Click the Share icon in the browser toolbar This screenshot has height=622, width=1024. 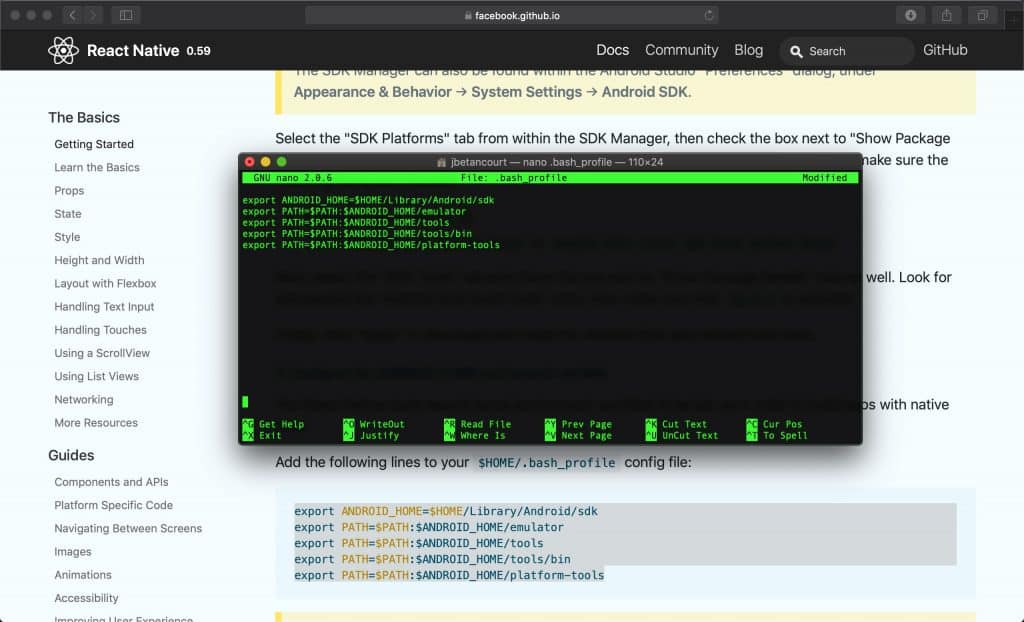coord(944,15)
